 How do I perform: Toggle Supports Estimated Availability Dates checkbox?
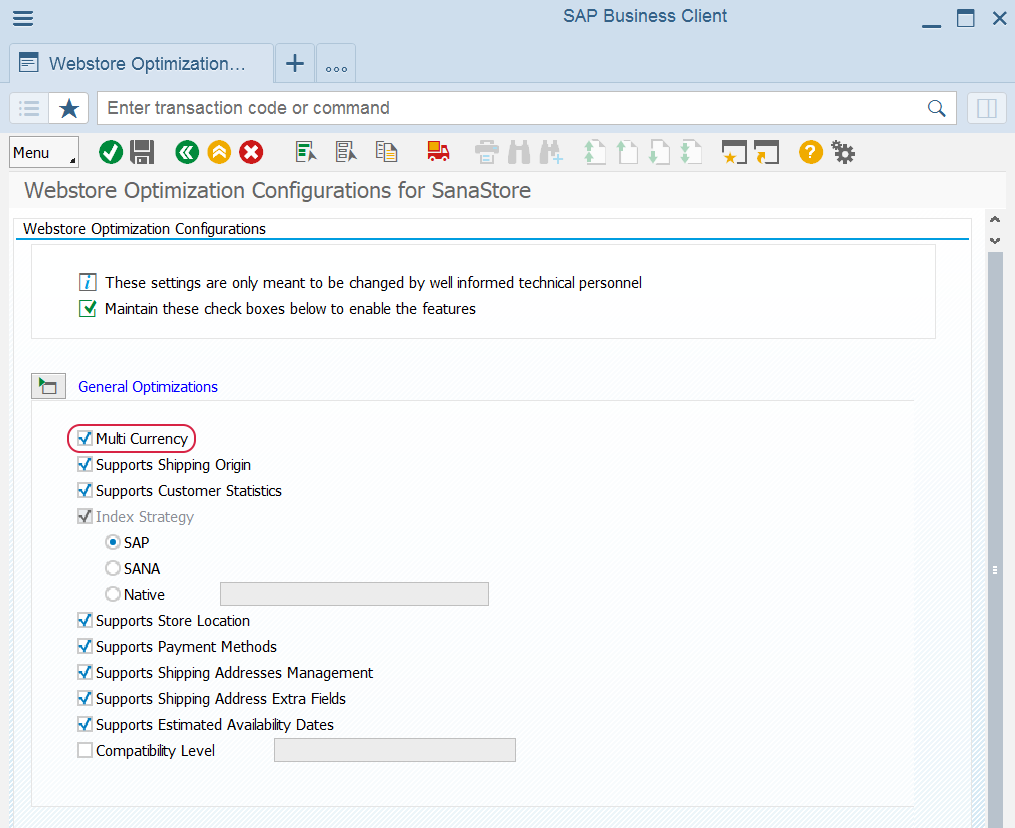click(x=84, y=724)
